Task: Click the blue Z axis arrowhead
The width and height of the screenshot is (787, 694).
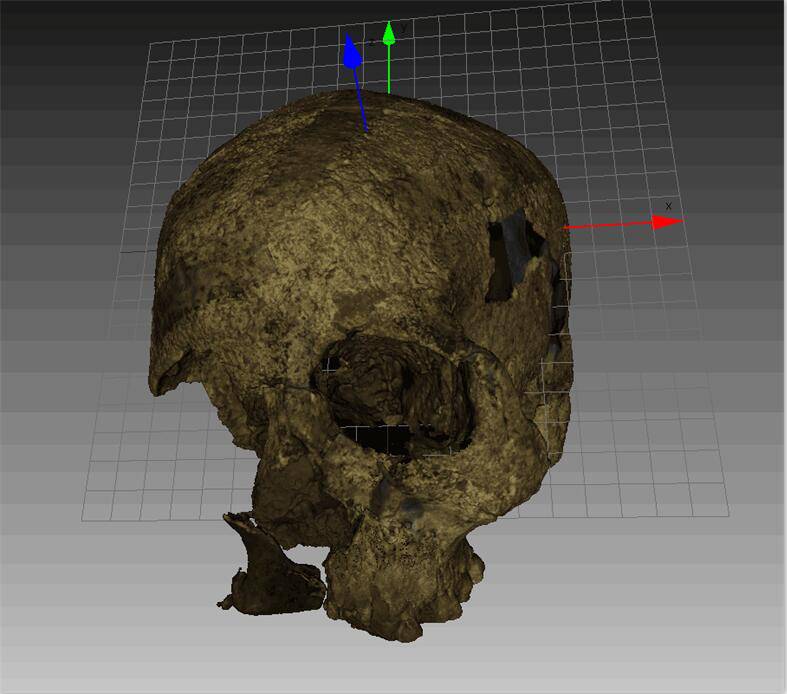Action: click(x=351, y=53)
